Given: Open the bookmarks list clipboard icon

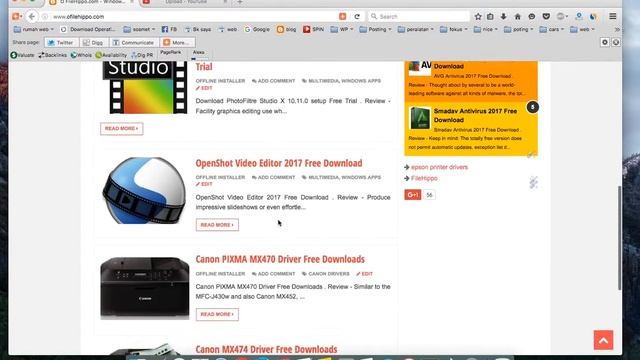Looking at the screenshot, I should click(x=490, y=16).
